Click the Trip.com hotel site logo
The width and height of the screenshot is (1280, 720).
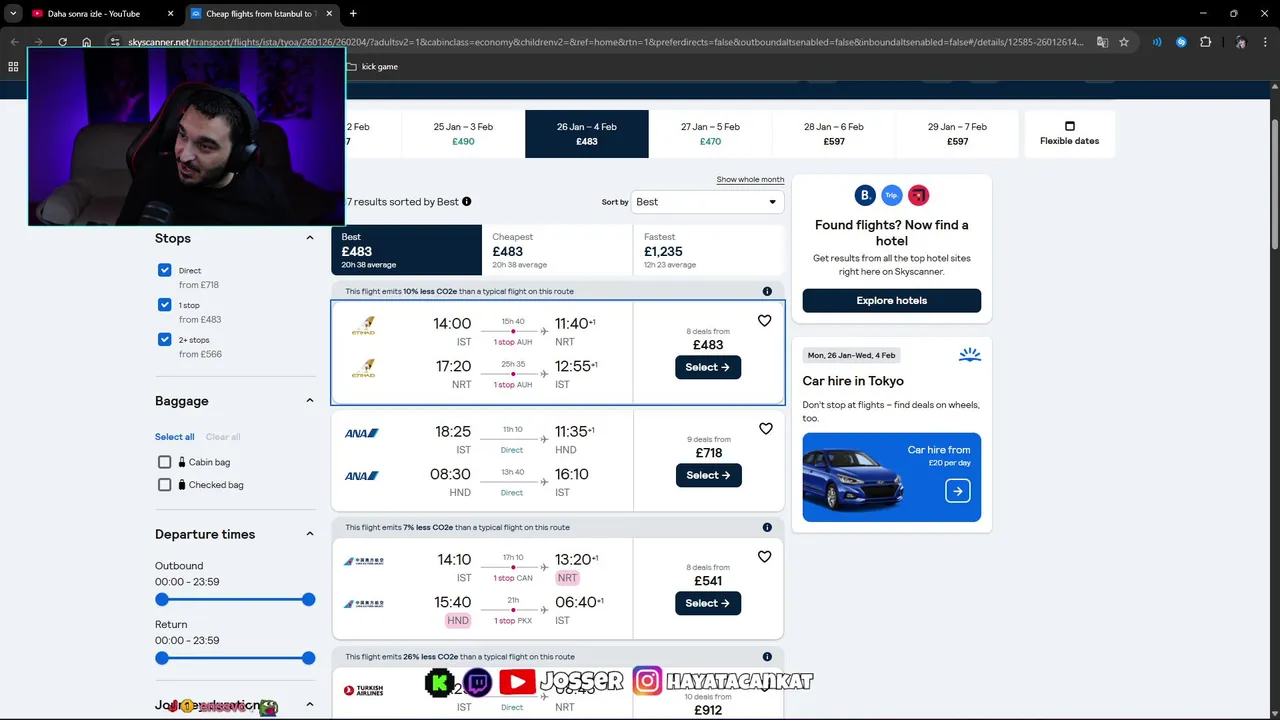point(892,195)
